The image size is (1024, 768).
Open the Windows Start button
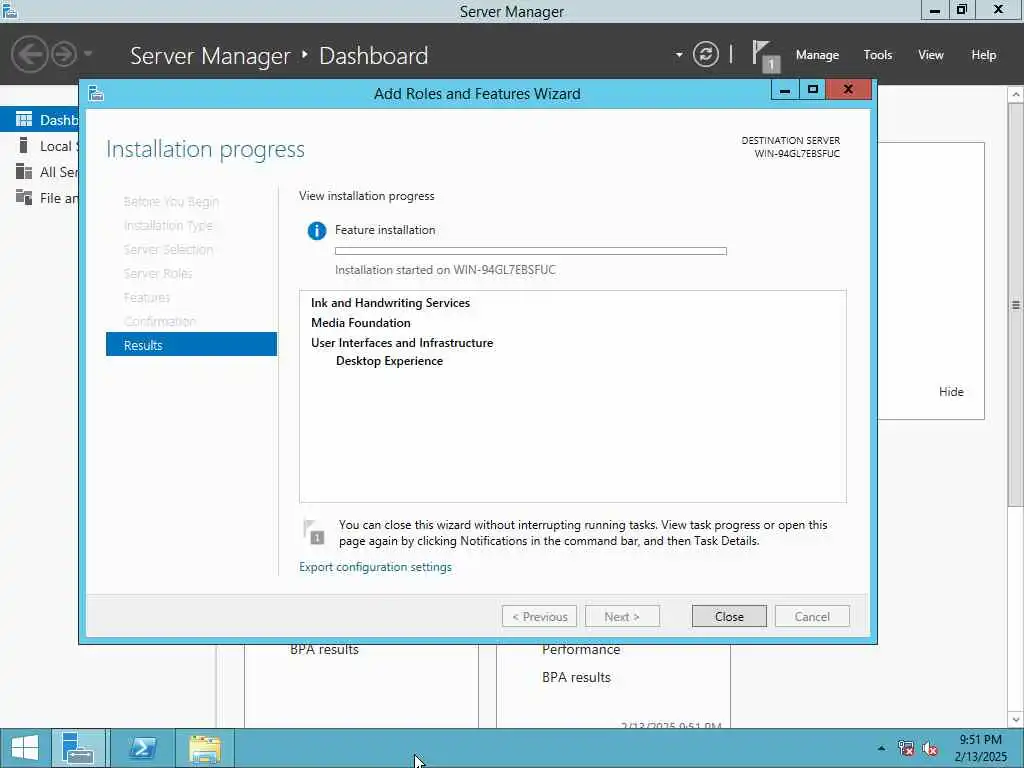[x=25, y=748]
